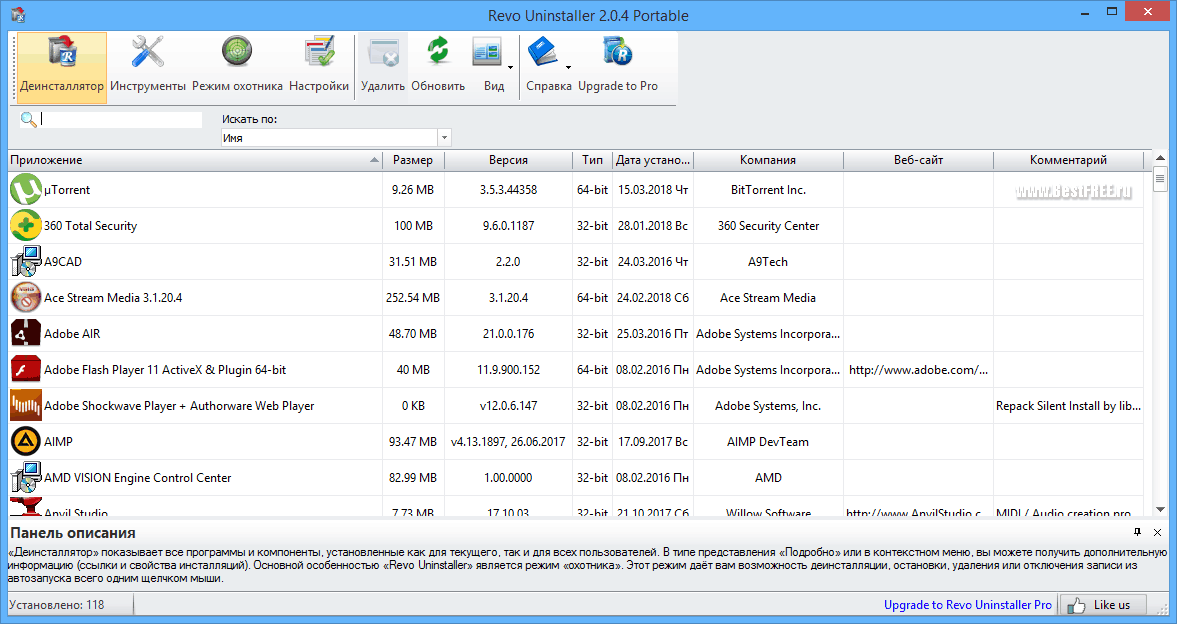Pin the Панель описания panel
The width and height of the screenshot is (1177, 624).
(1137, 532)
